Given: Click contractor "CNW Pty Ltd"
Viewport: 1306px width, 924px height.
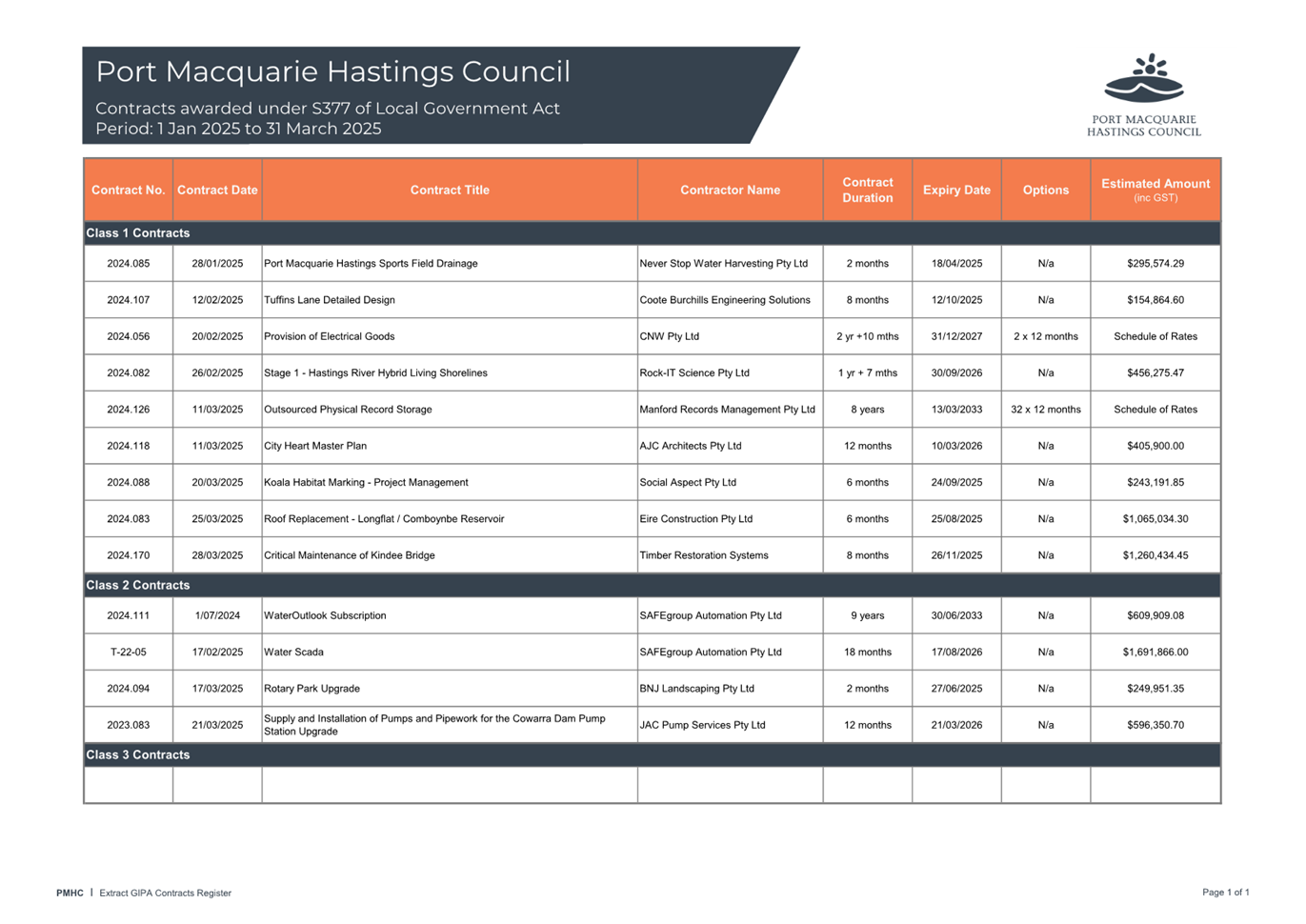Looking at the screenshot, I should (x=670, y=336).
